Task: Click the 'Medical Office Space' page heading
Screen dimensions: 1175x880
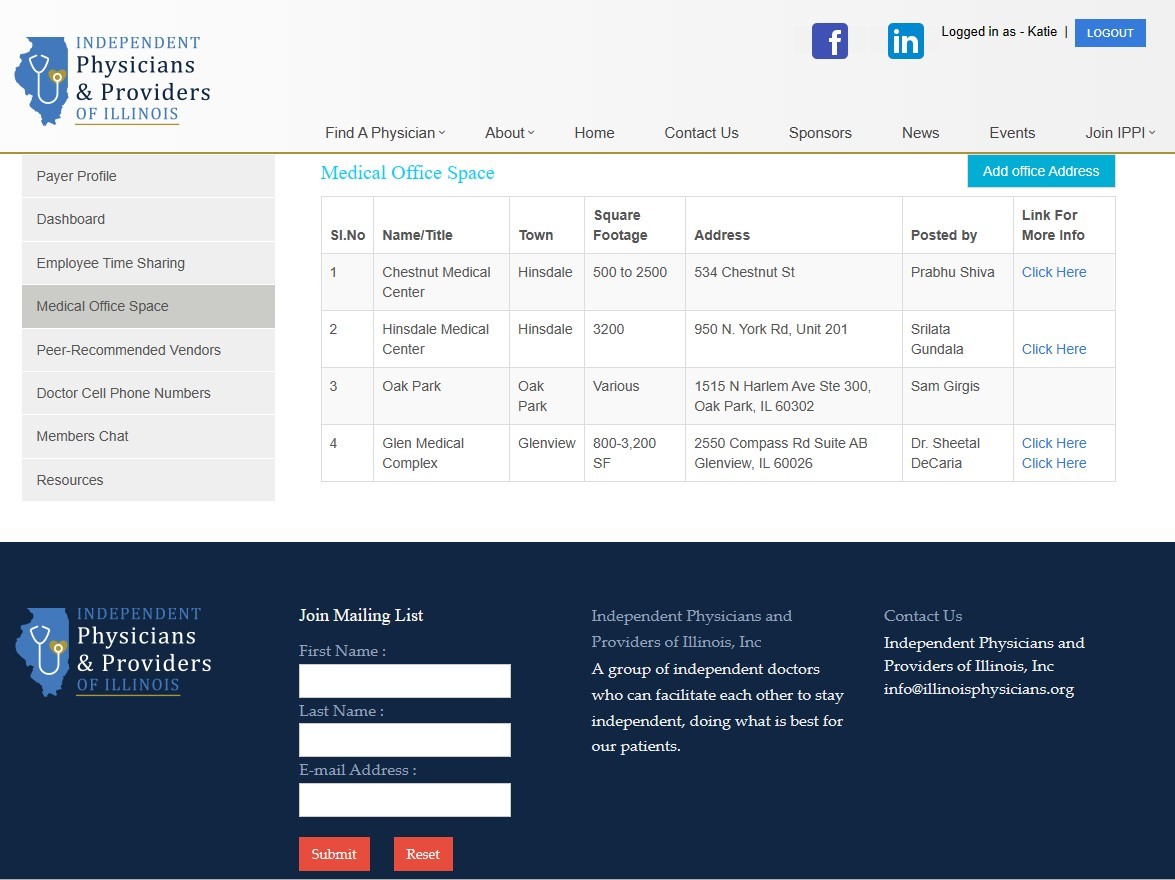Action: tap(408, 173)
